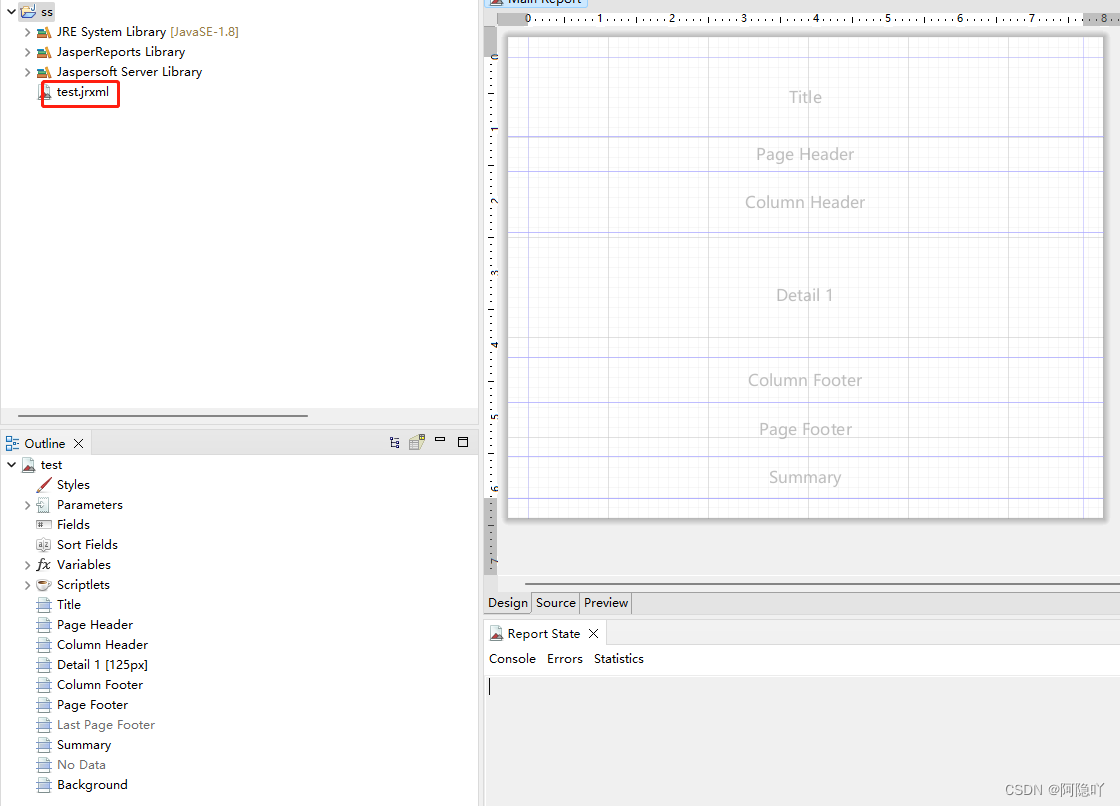The height and width of the screenshot is (806, 1120).
Task: Click inside the Report State console area
Action: 802,740
